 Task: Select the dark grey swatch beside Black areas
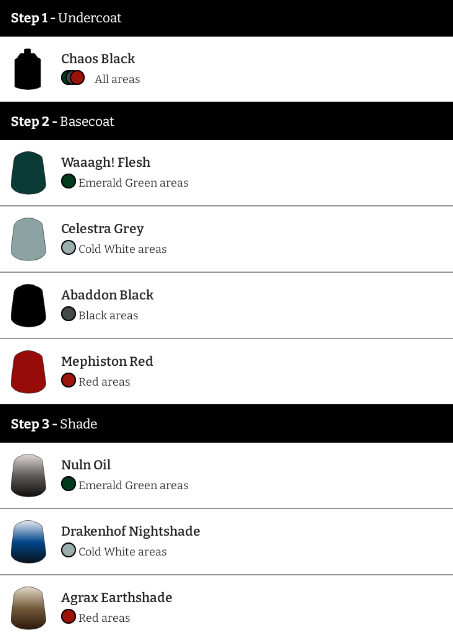point(68,314)
